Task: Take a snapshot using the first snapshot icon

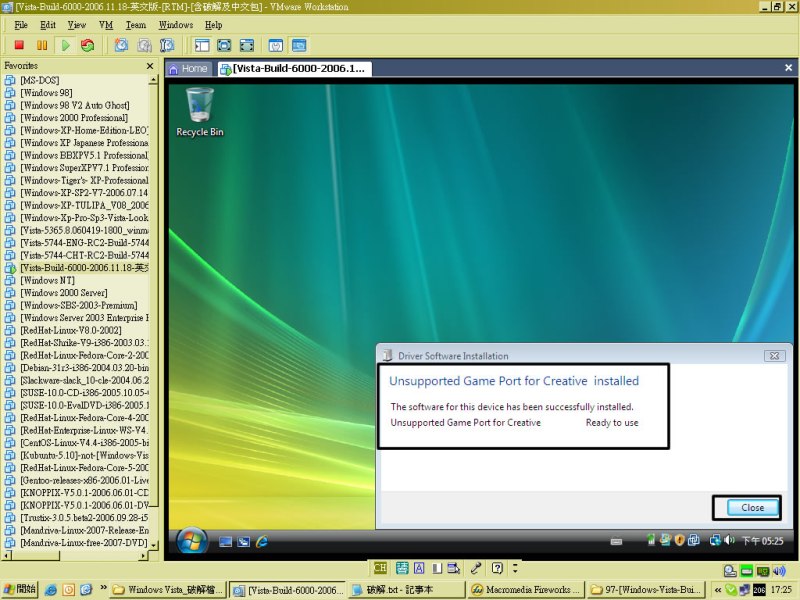Action: click(121, 45)
